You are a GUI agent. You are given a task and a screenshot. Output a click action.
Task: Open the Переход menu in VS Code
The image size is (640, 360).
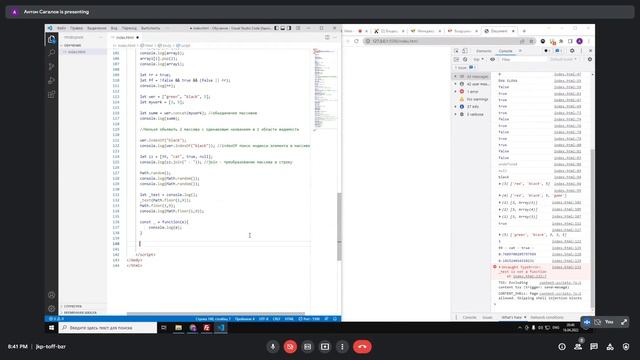[x=129, y=28]
